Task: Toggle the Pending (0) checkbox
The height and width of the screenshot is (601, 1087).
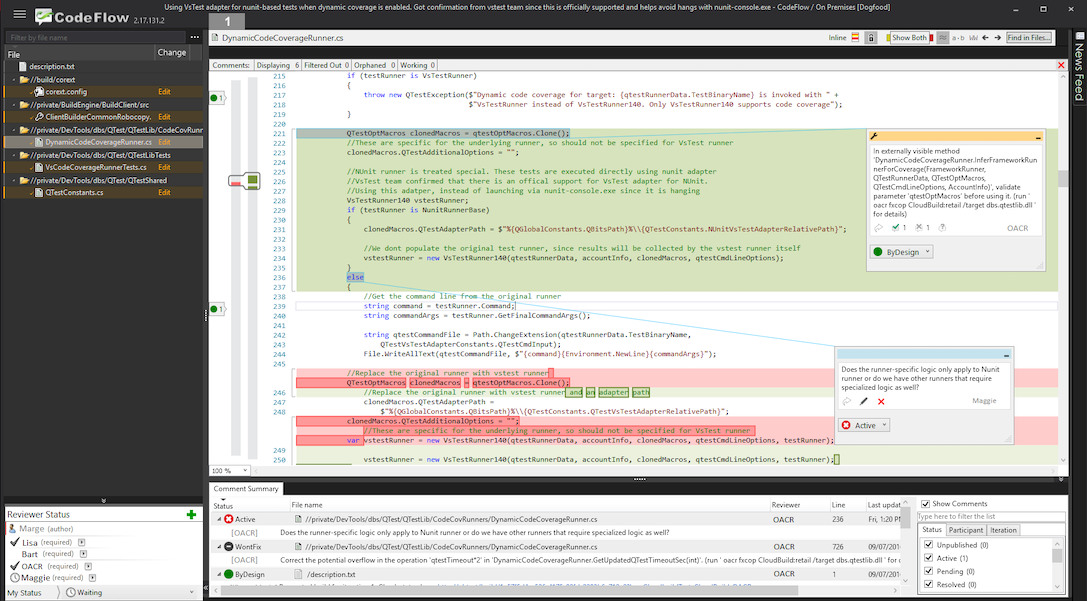Action: coord(929,571)
